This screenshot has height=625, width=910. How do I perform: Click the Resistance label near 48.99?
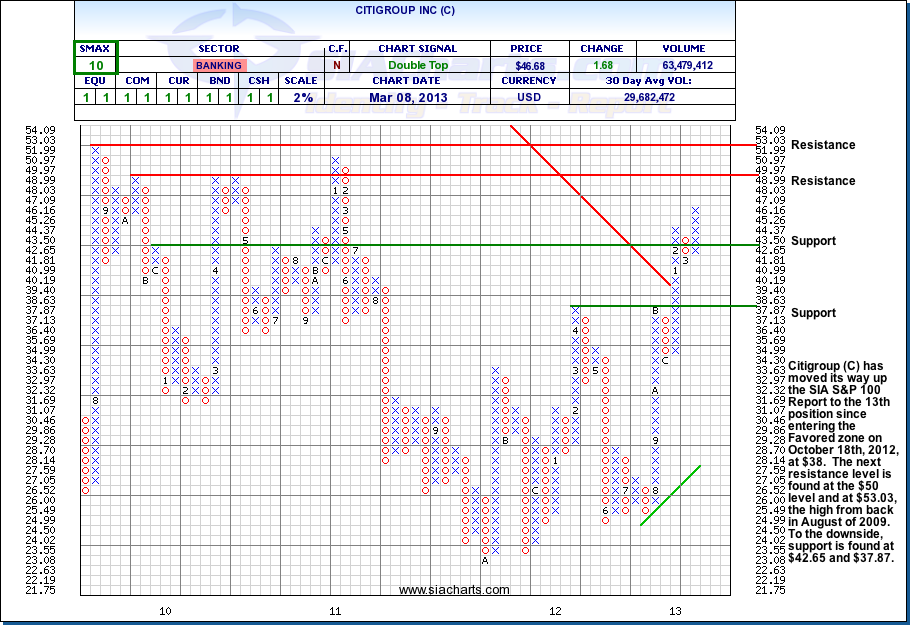click(x=822, y=181)
